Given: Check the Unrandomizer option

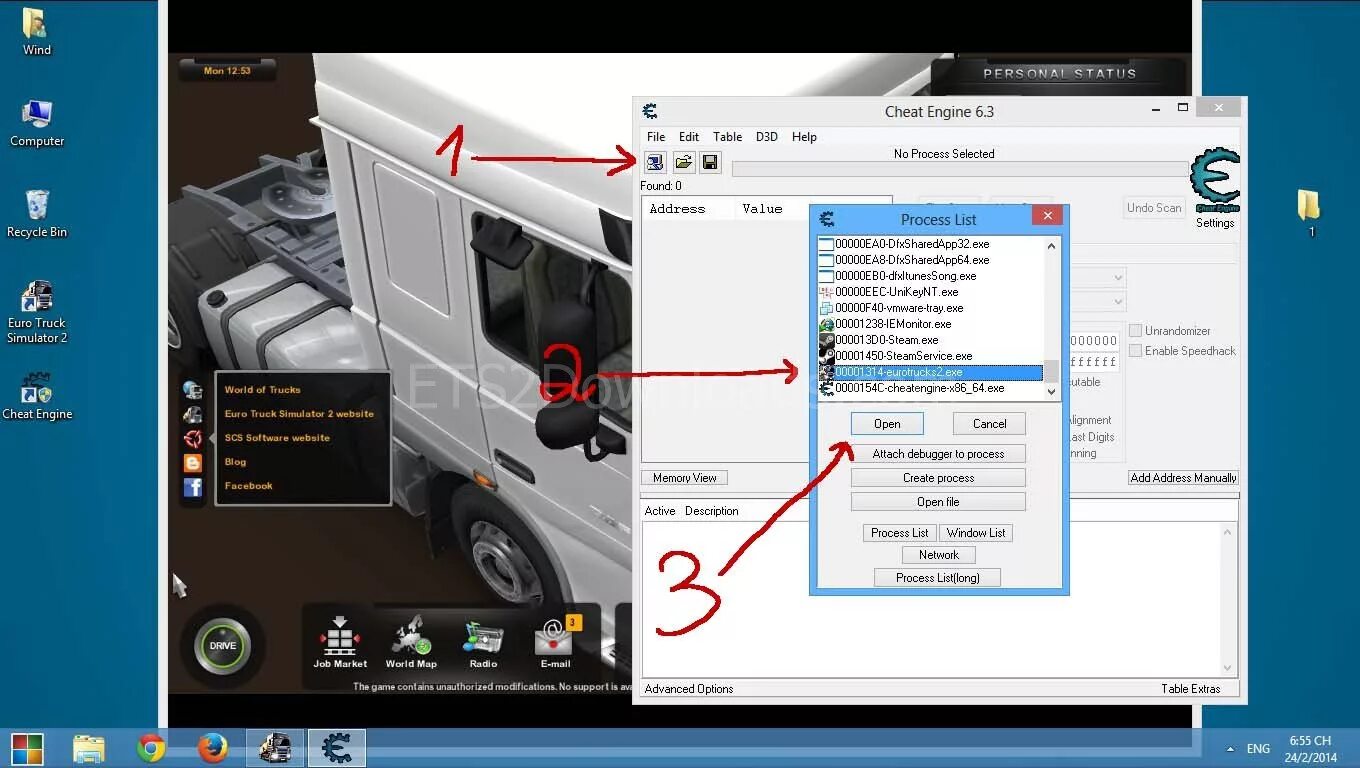Looking at the screenshot, I should pyautogui.click(x=1135, y=330).
